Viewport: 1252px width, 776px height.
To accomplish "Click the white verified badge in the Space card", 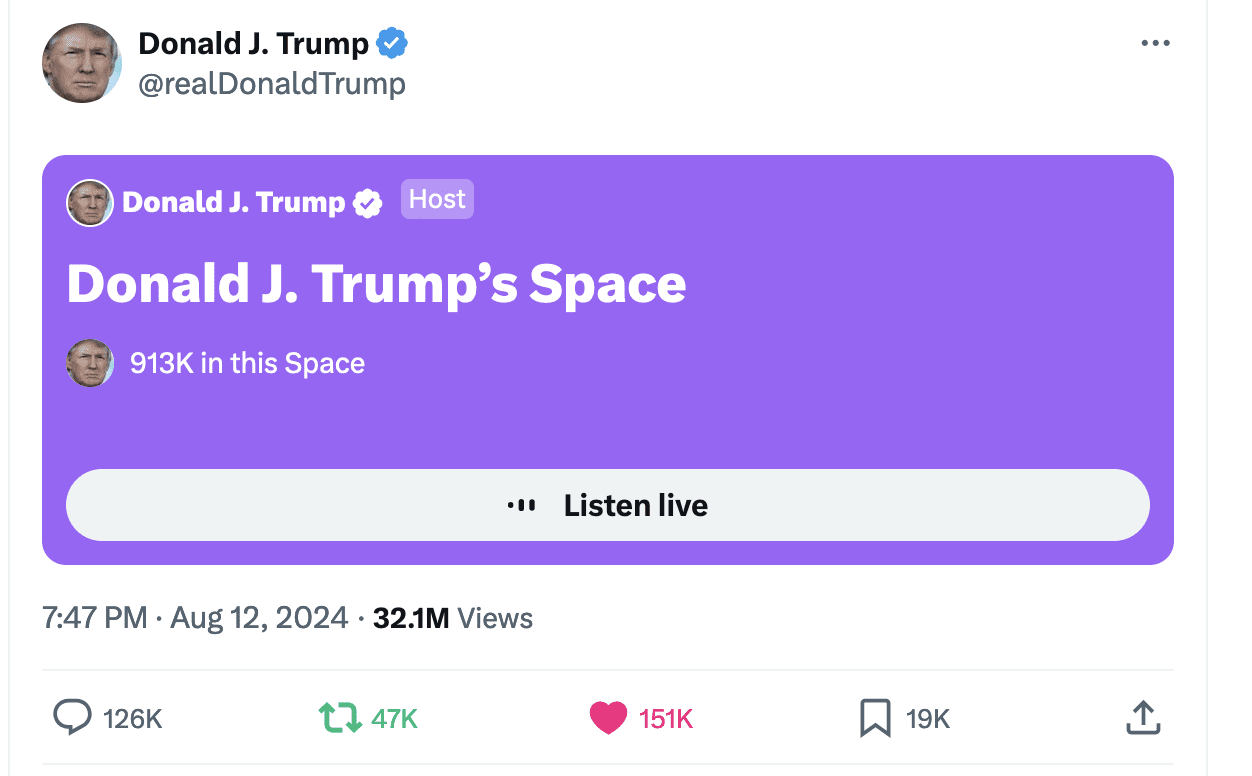I will [368, 203].
